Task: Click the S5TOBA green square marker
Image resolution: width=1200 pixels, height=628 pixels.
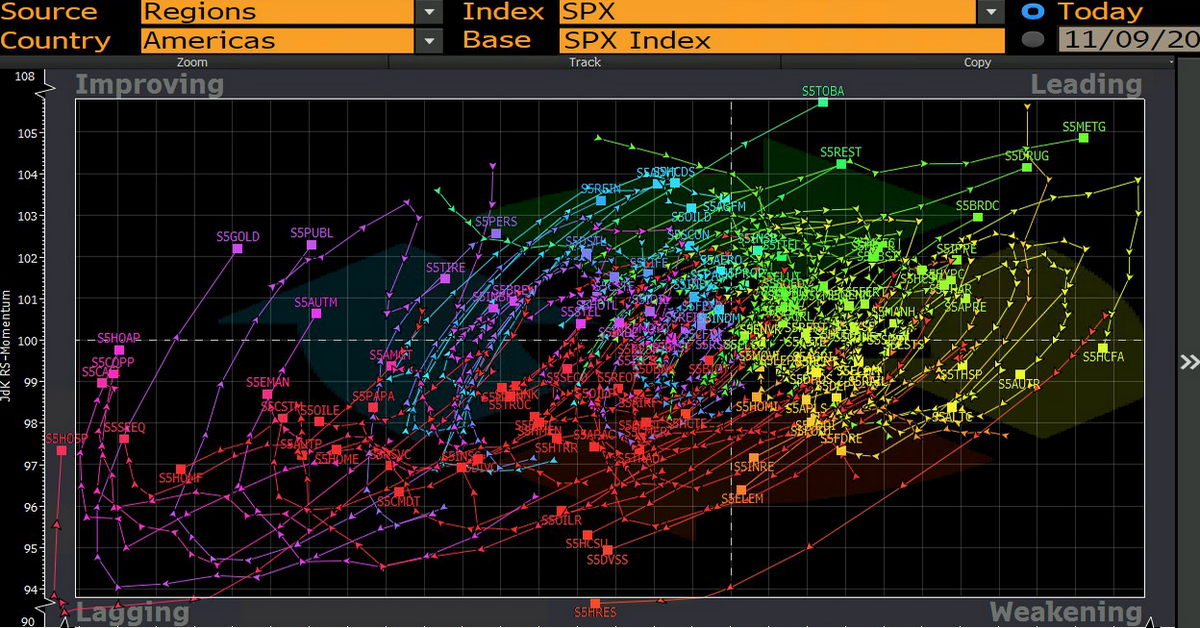Action: pos(823,102)
